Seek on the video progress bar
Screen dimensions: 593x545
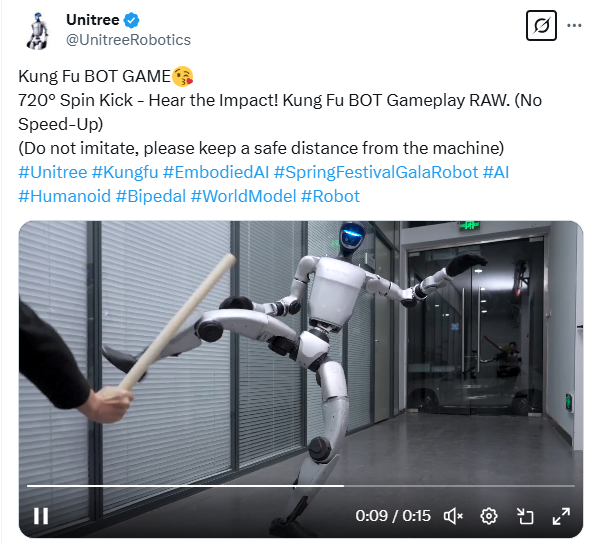(x=301, y=485)
